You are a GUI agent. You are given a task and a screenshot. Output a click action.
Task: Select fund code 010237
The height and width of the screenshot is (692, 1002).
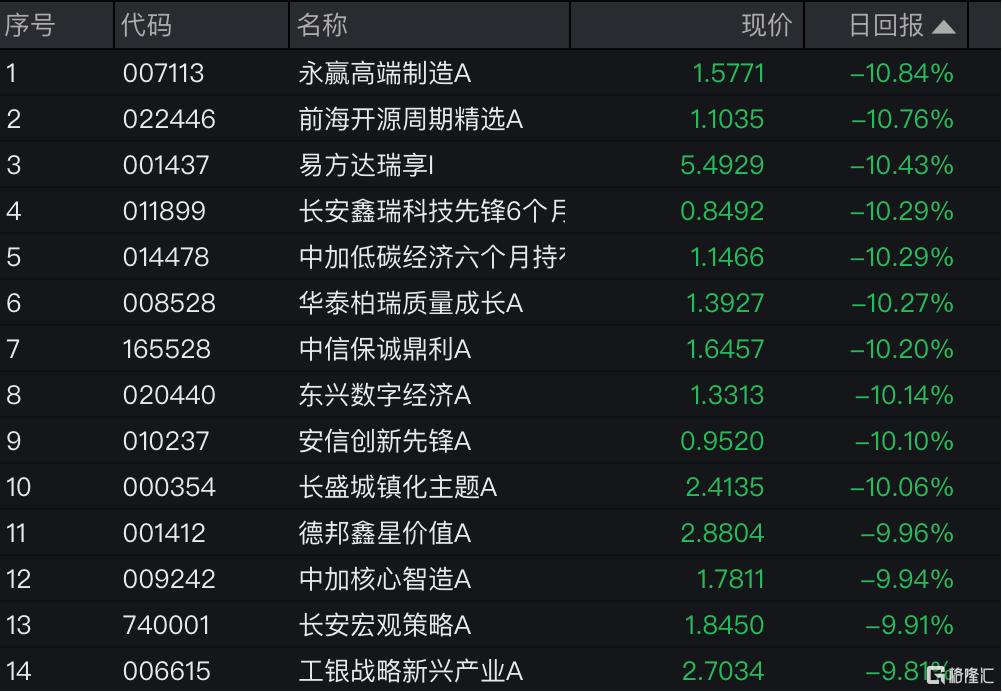point(166,442)
